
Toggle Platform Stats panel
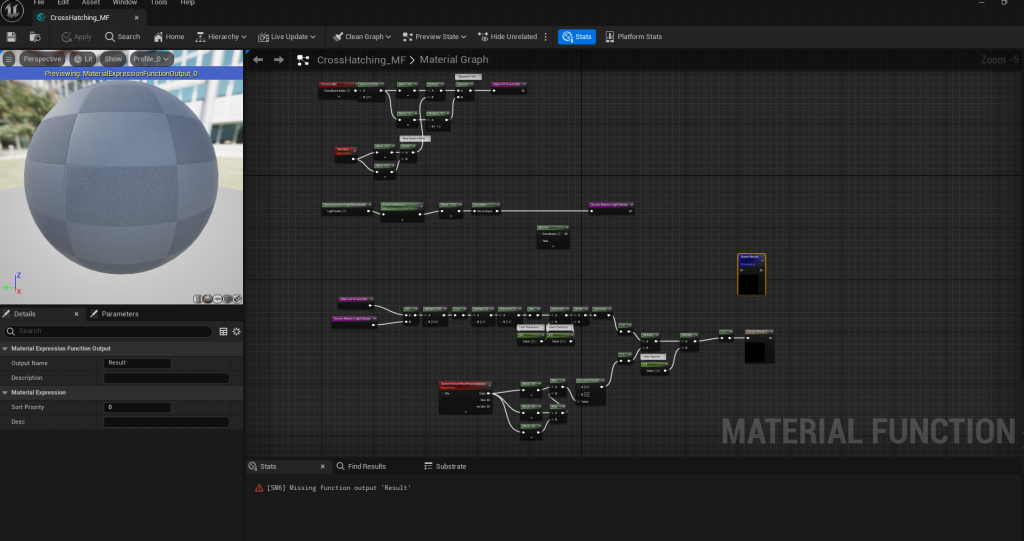pyautogui.click(x=633, y=37)
